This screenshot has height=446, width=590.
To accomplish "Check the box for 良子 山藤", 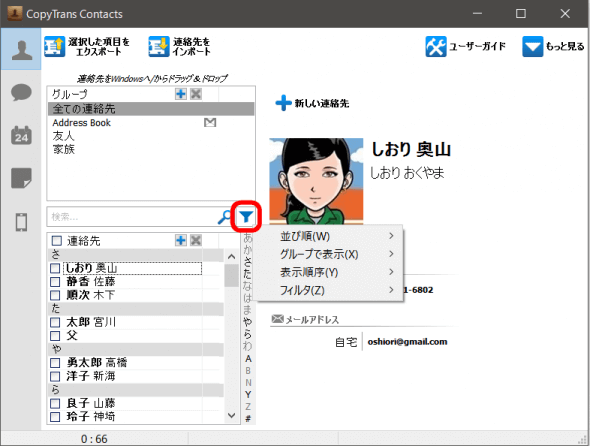I will click(55, 403).
